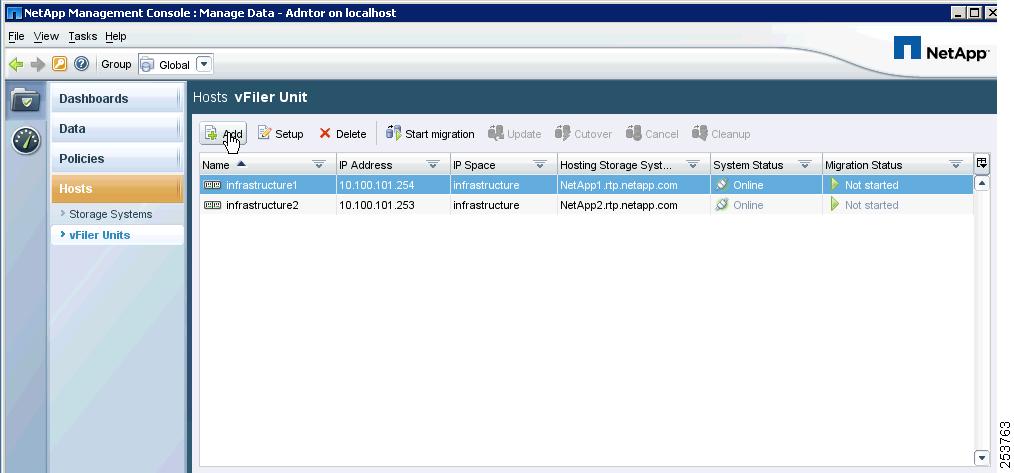Open the System Status column filter dropdown
This screenshot has height=473, width=1014.
(805, 164)
